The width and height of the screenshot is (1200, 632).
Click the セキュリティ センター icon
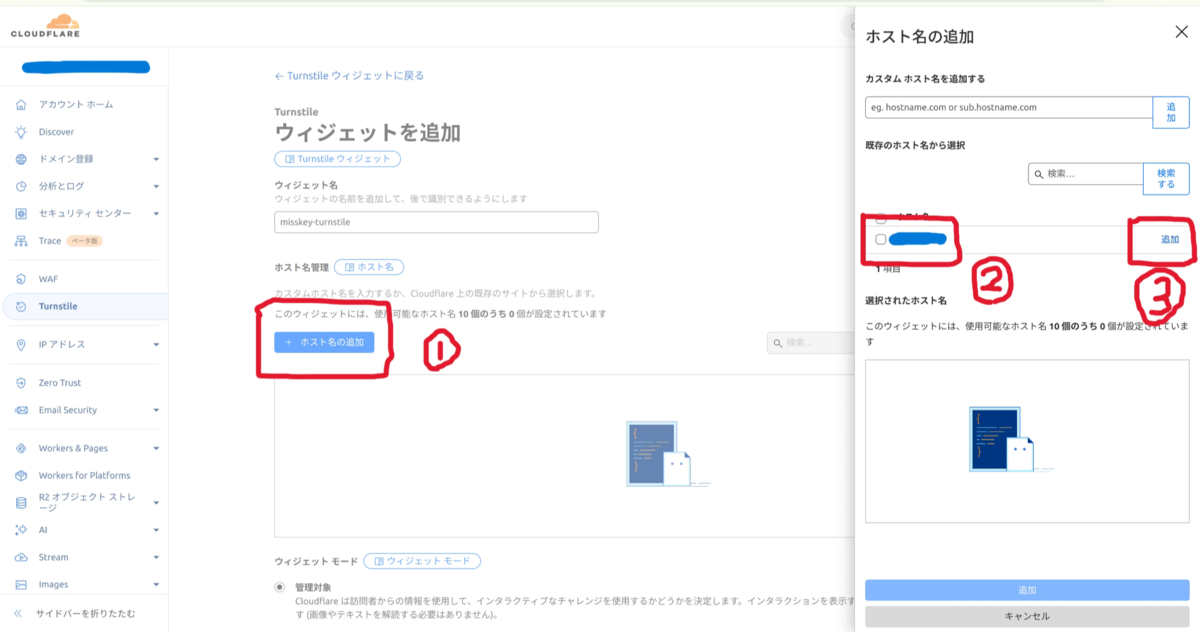tap(21, 214)
